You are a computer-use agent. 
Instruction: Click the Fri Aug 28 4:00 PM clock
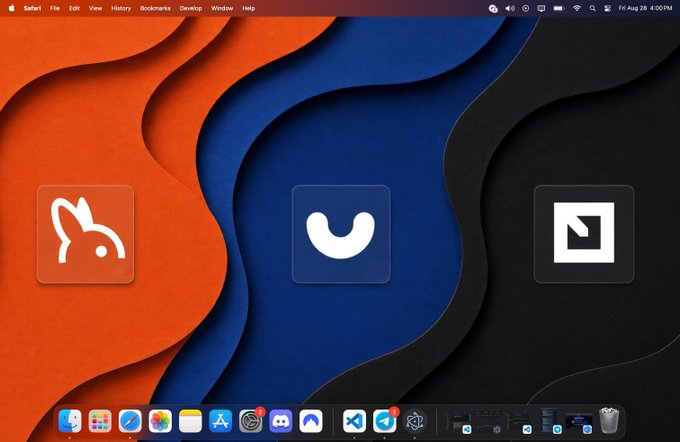click(645, 8)
